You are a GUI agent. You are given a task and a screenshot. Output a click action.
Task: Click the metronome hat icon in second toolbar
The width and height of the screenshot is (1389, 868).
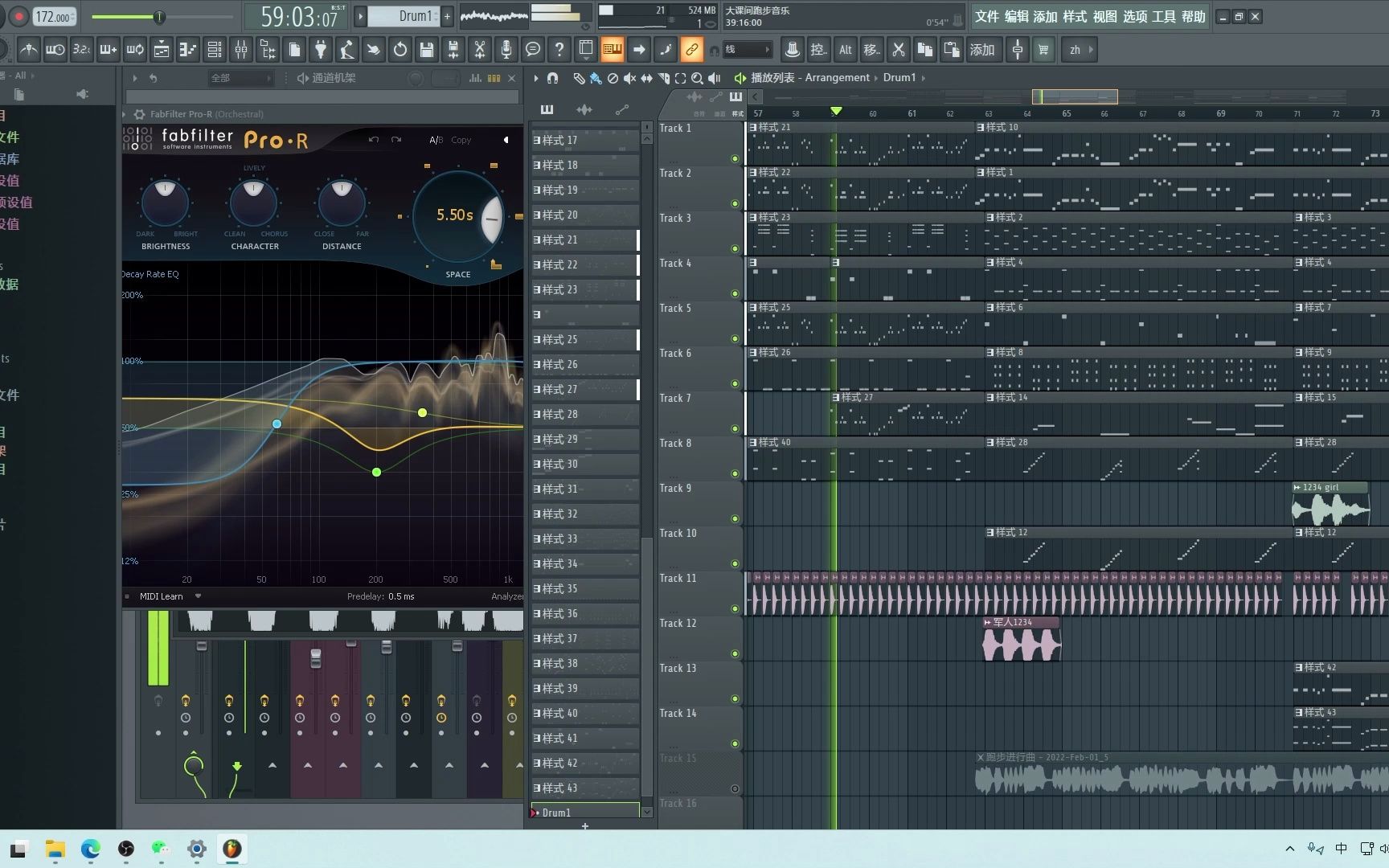pyautogui.click(x=792, y=50)
